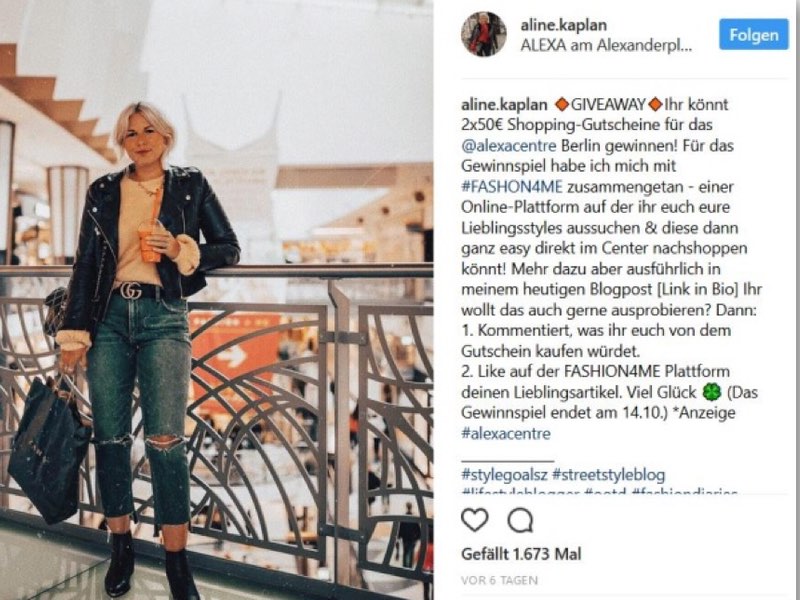Click aline.kaplan username in the caption
Viewport: 800px width, 600px height.
(x=504, y=105)
